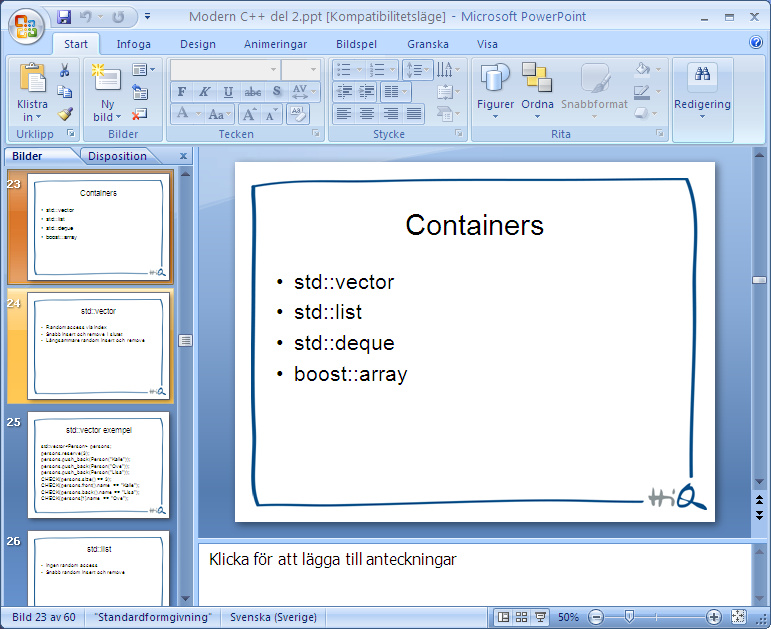Select slide 25 std::vector exempel thumbnail
Image resolution: width=771 pixels, height=629 pixels.
click(x=98, y=465)
